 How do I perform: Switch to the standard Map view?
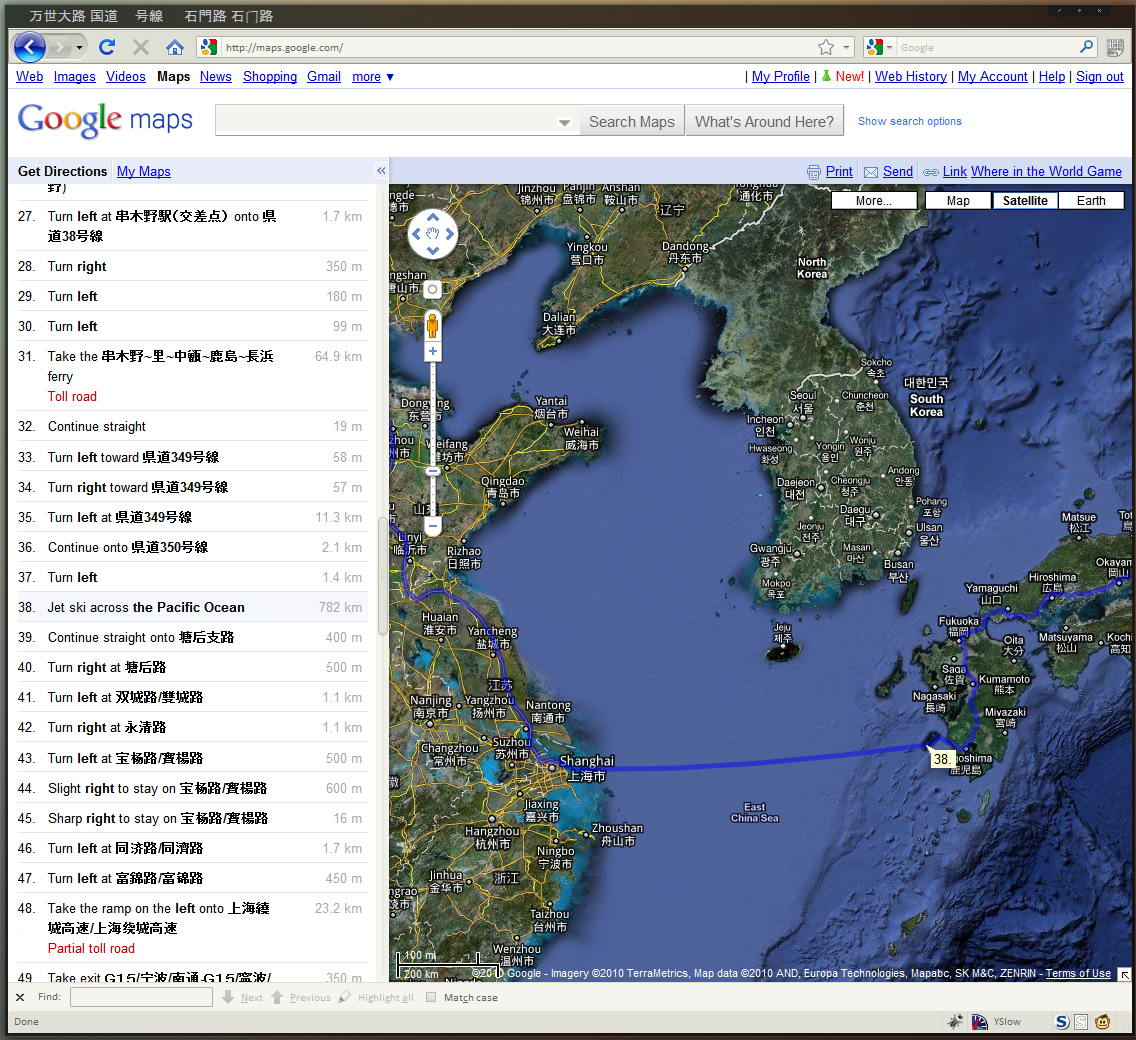coord(958,200)
